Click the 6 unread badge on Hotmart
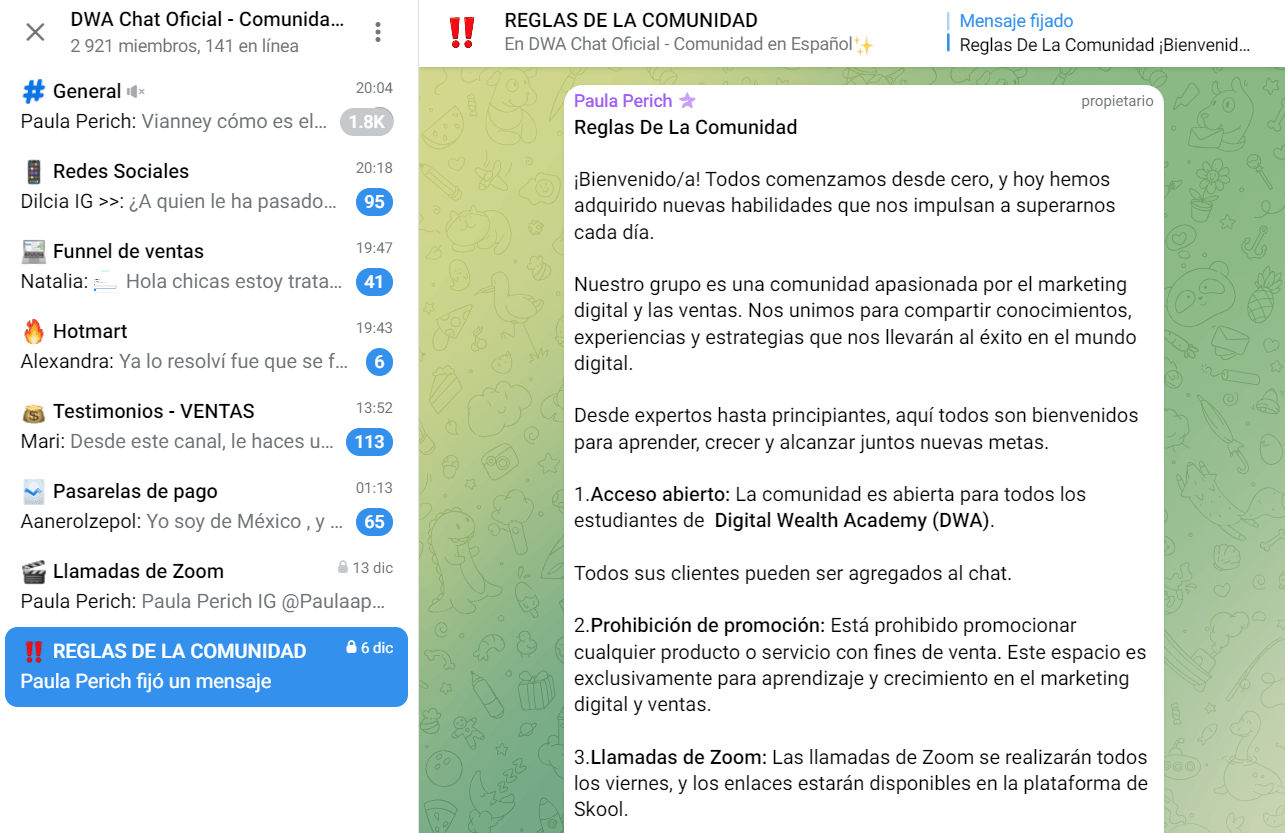This screenshot has width=1285, height=833. click(379, 362)
